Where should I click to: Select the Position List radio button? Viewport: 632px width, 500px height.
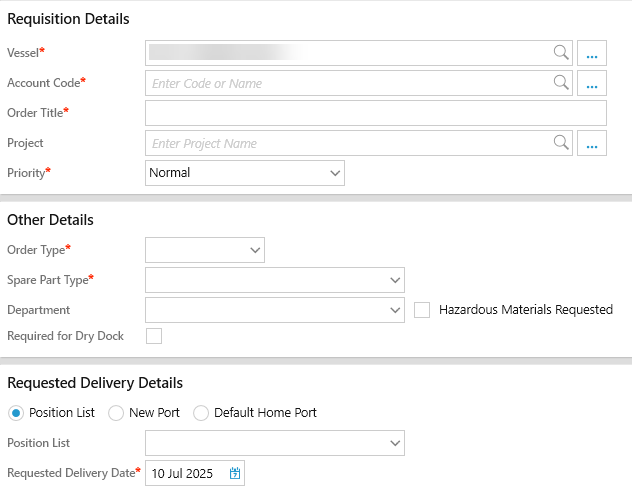tap(16, 412)
